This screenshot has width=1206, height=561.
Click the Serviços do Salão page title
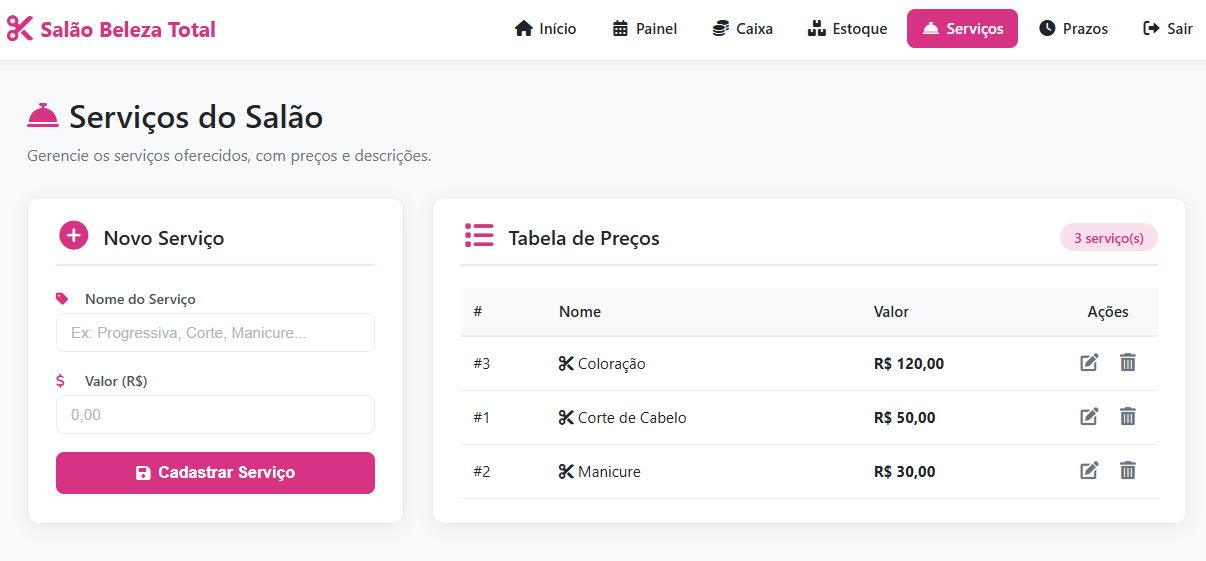[196, 117]
